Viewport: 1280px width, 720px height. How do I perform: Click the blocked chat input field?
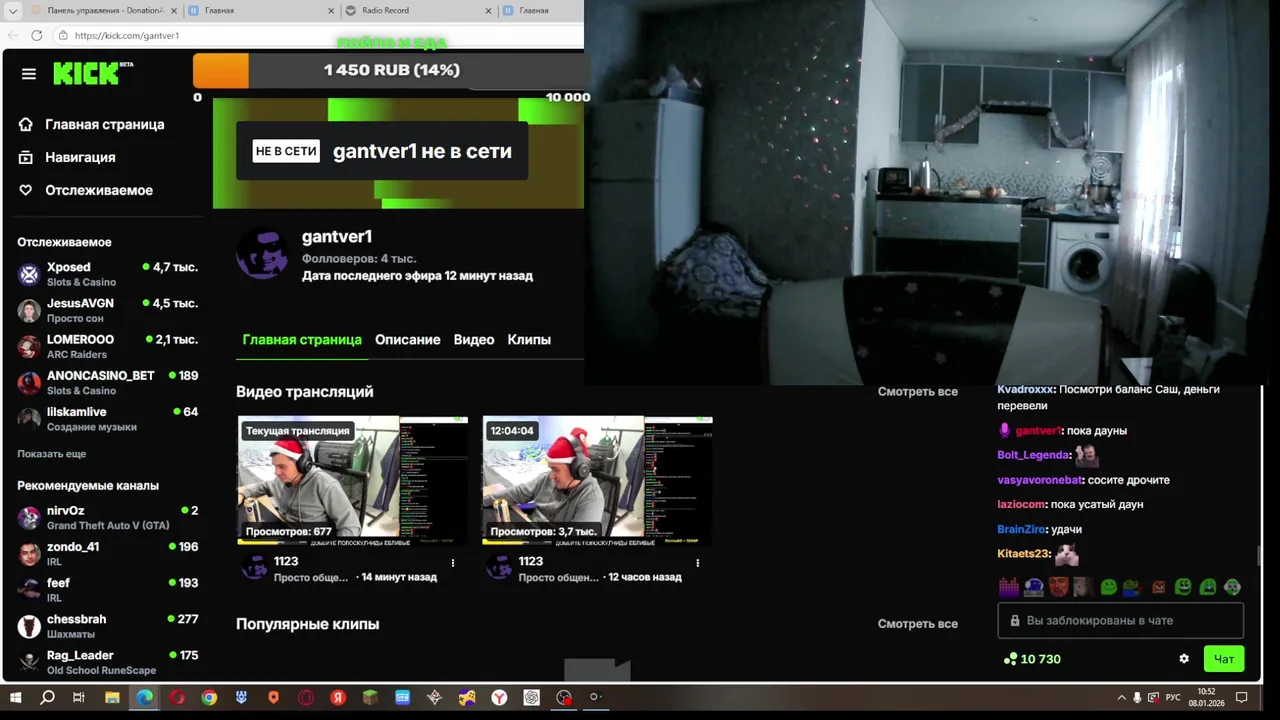pos(1120,621)
